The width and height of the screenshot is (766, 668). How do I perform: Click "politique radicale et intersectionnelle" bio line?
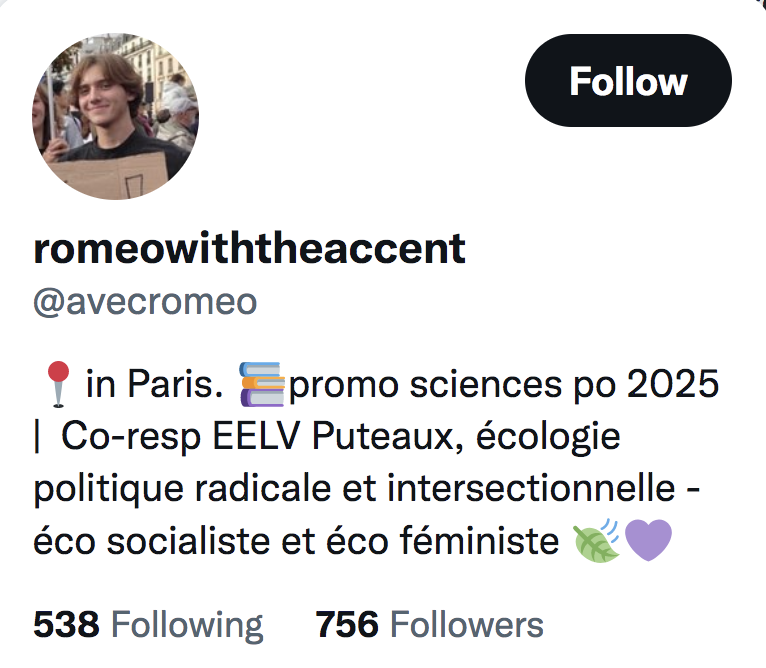point(354,489)
